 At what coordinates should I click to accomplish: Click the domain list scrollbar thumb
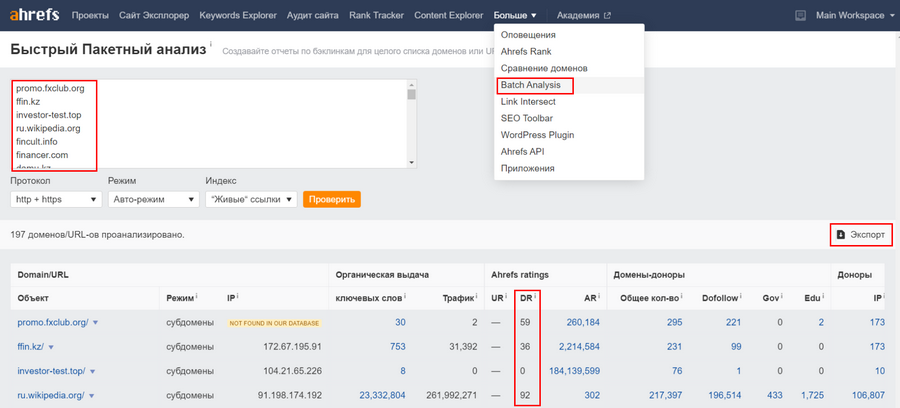pos(411,95)
